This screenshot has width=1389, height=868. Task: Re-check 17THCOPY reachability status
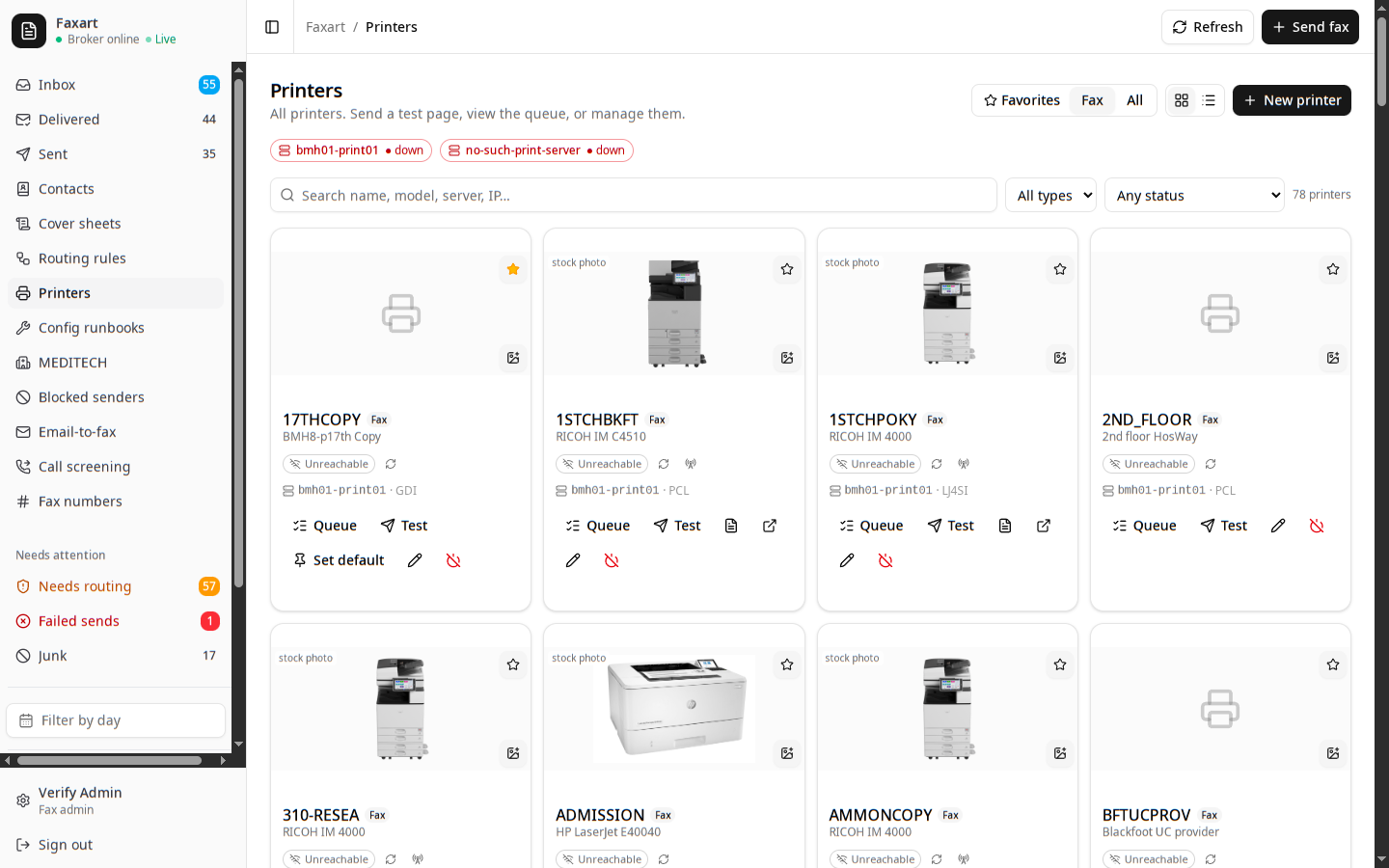(x=391, y=464)
